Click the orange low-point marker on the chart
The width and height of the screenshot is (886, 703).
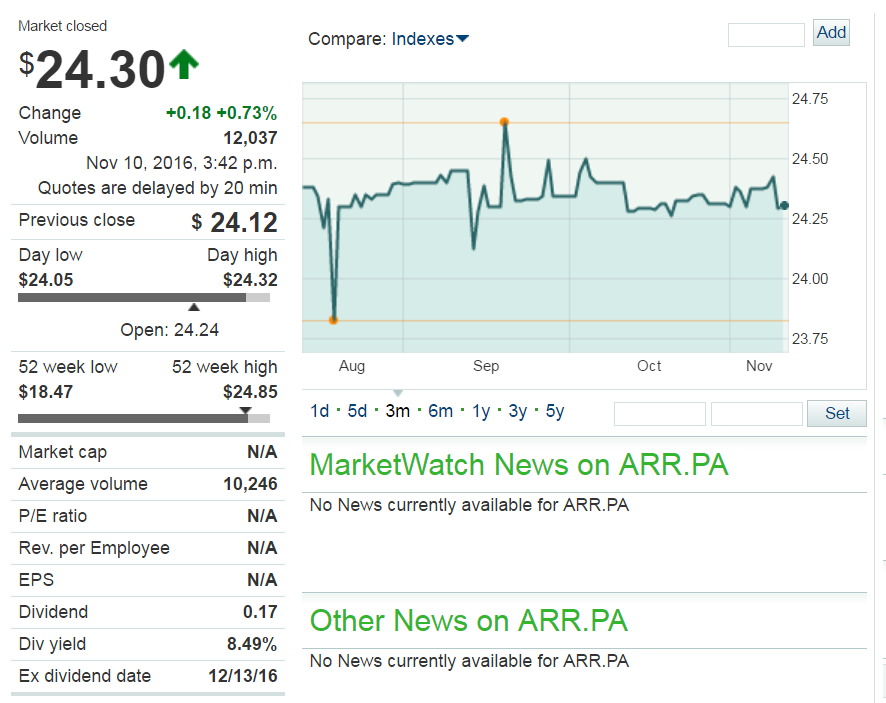pos(334,319)
